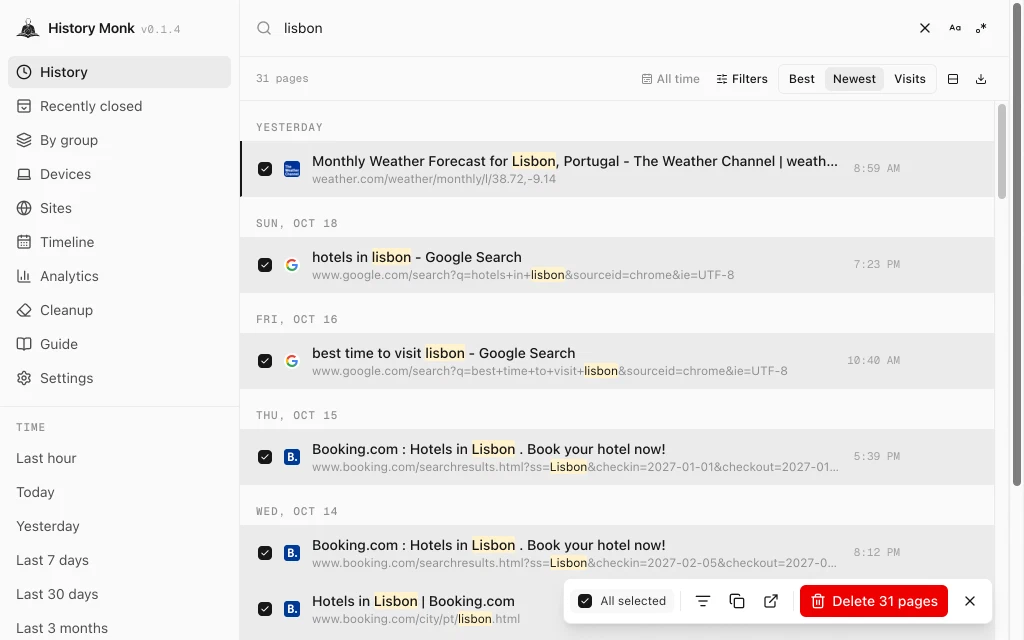Filter history to Today
The image size is (1024, 640).
[x=35, y=492]
